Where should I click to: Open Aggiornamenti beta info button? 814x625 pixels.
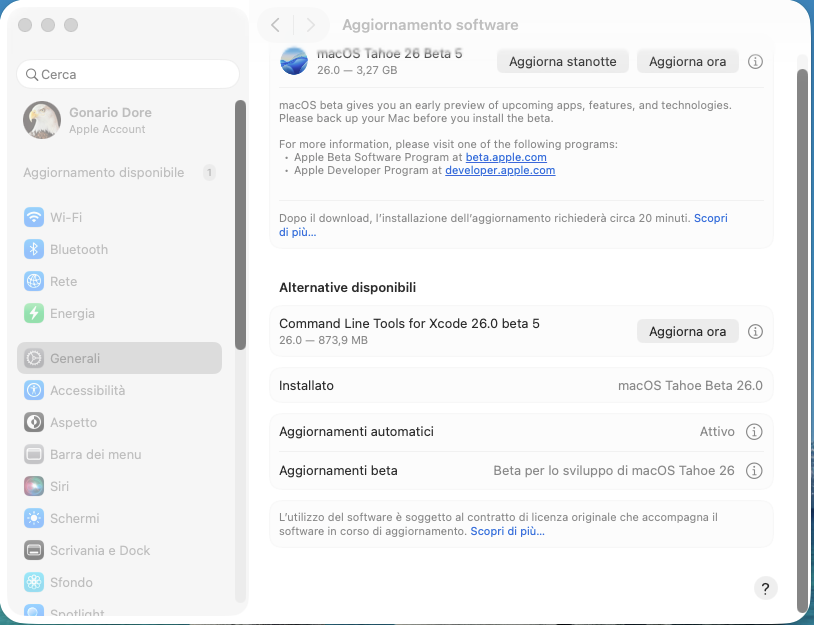754,471
